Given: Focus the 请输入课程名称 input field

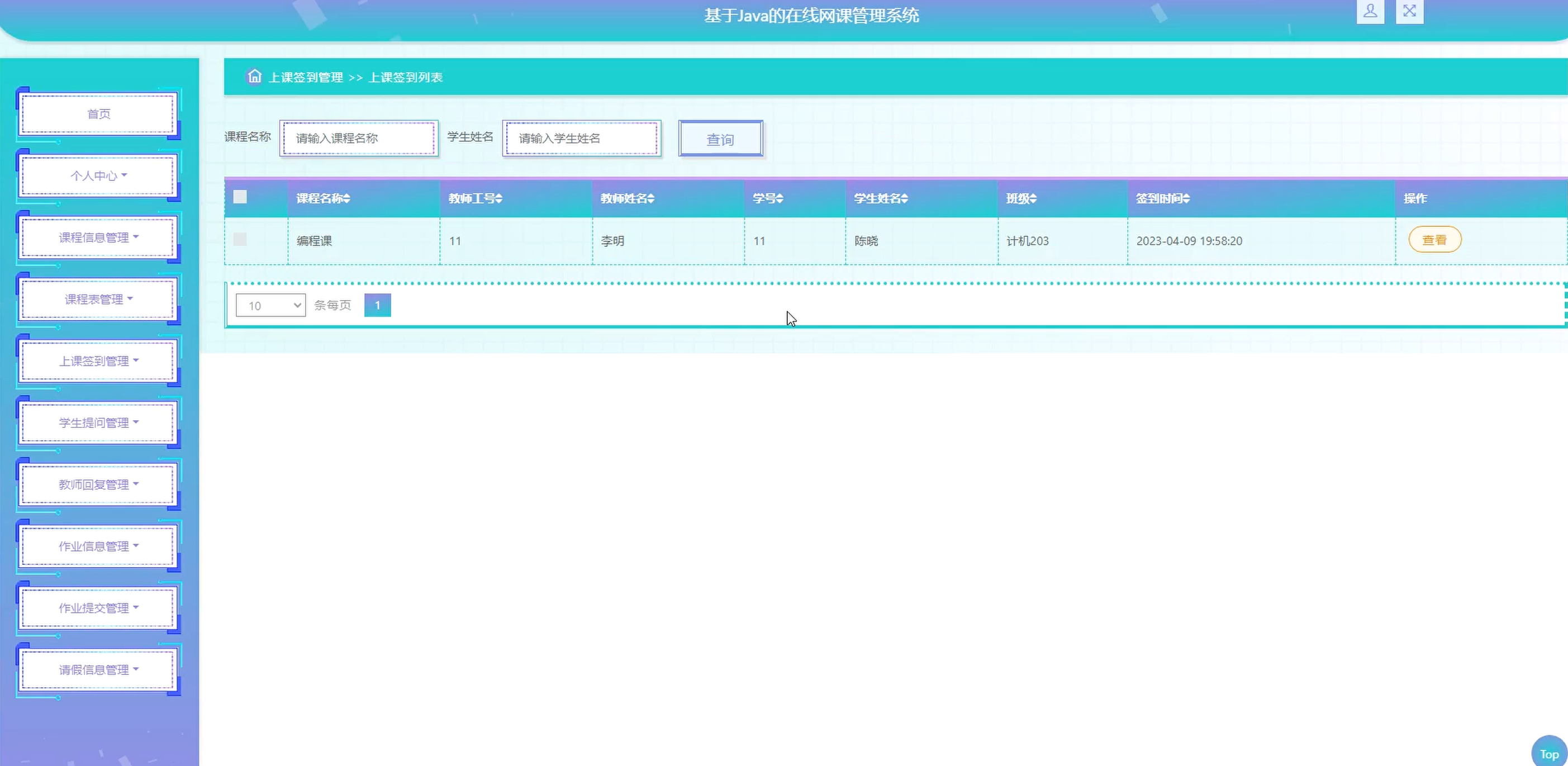Looking at the screenshot, I should point(359,138).
